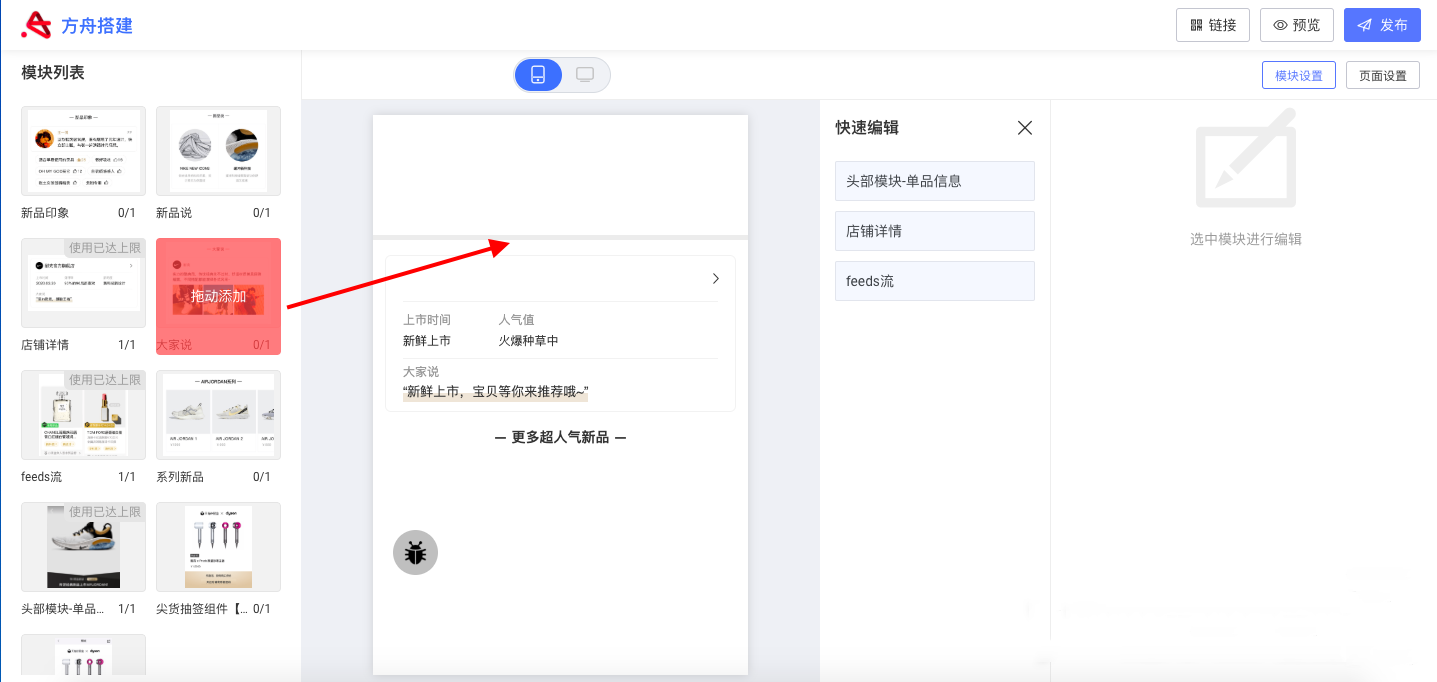Click the 发布 publish button
Image resolution: width=1437 pixels, height=682 pixels.
pyautogui.click(x=1382, y=25)
